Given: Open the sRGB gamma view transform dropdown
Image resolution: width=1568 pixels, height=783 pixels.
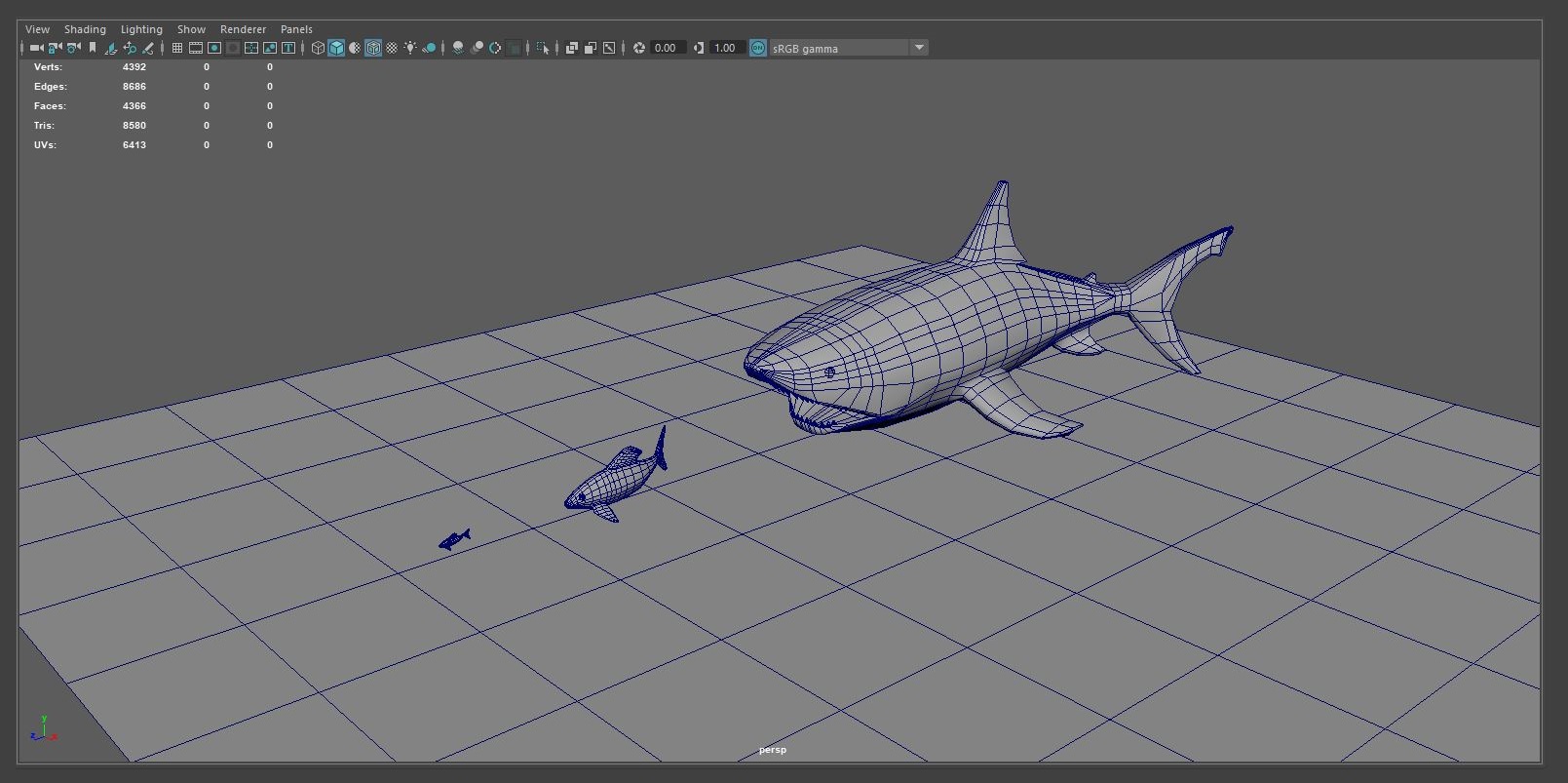Looking at the screenshot, I should click(x=918, y=48).
